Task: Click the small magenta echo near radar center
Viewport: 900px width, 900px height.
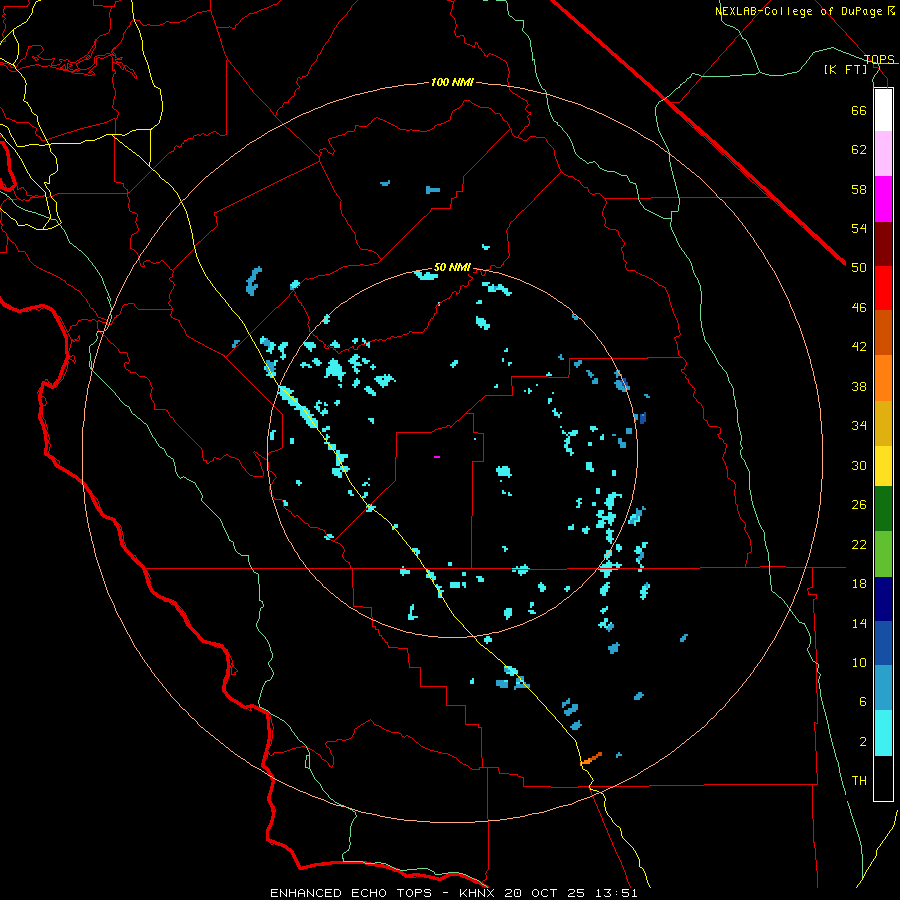Action: [437, 456]
